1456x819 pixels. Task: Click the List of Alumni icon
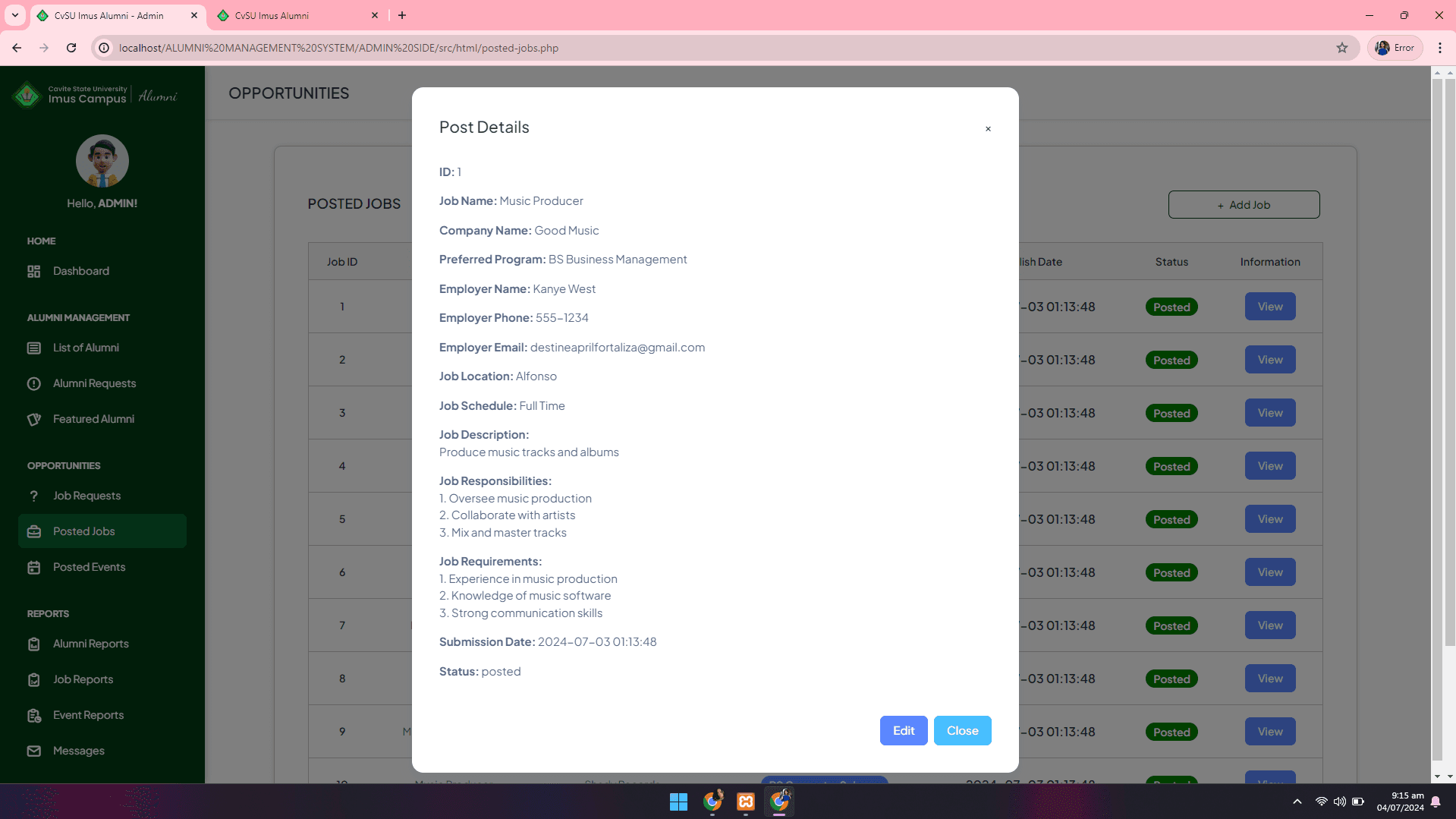34,348
